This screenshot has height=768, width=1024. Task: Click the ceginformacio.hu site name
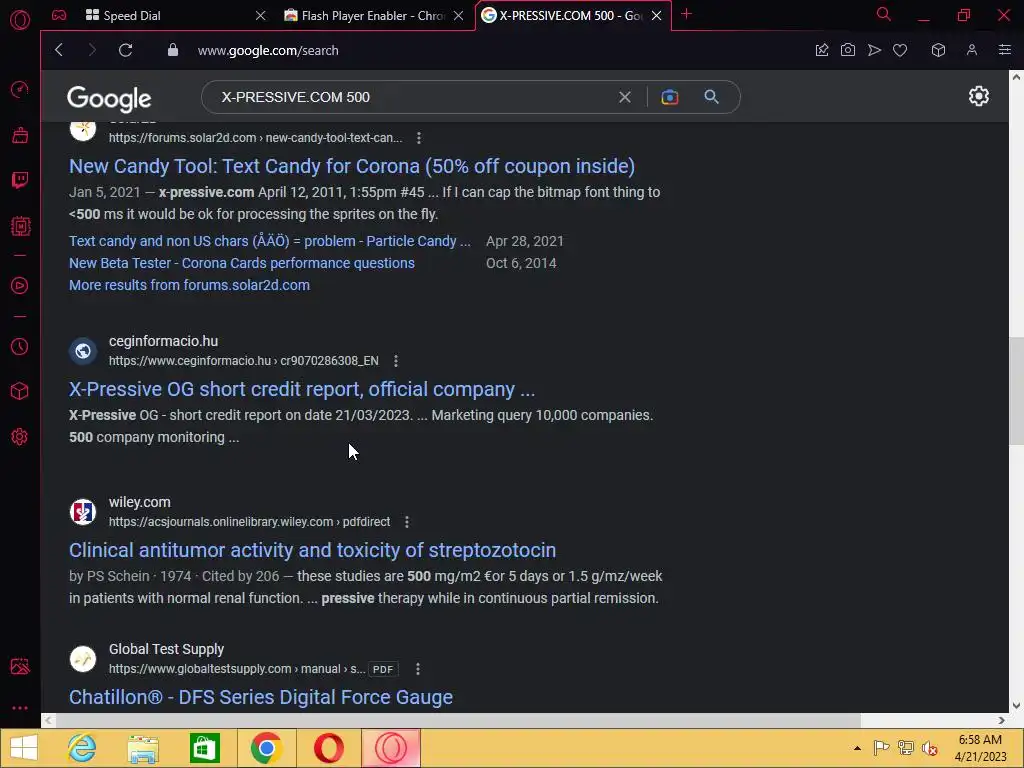click(163, 341)
